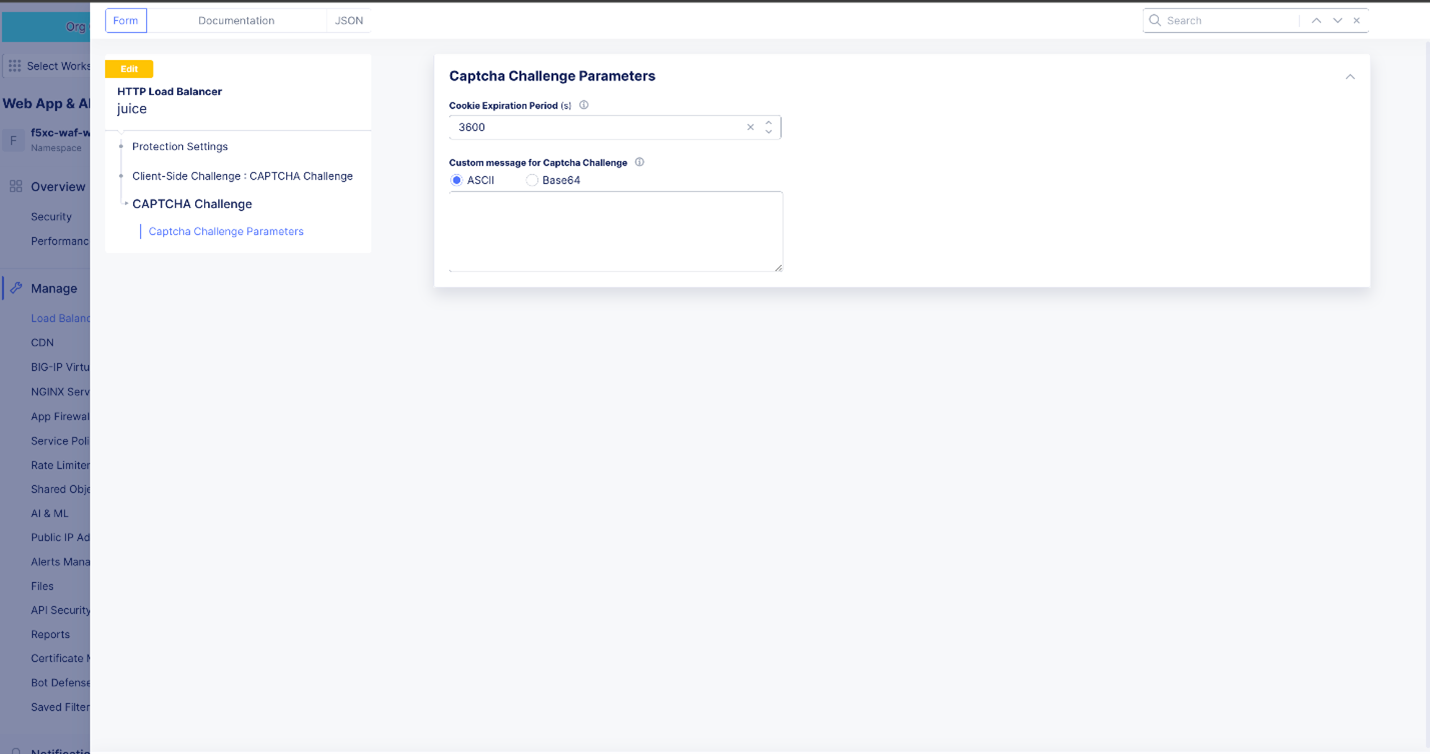This screenshot has height=754, width=1430.
Task: Click the info icon beside Custom message label
Action: point(639,161)
